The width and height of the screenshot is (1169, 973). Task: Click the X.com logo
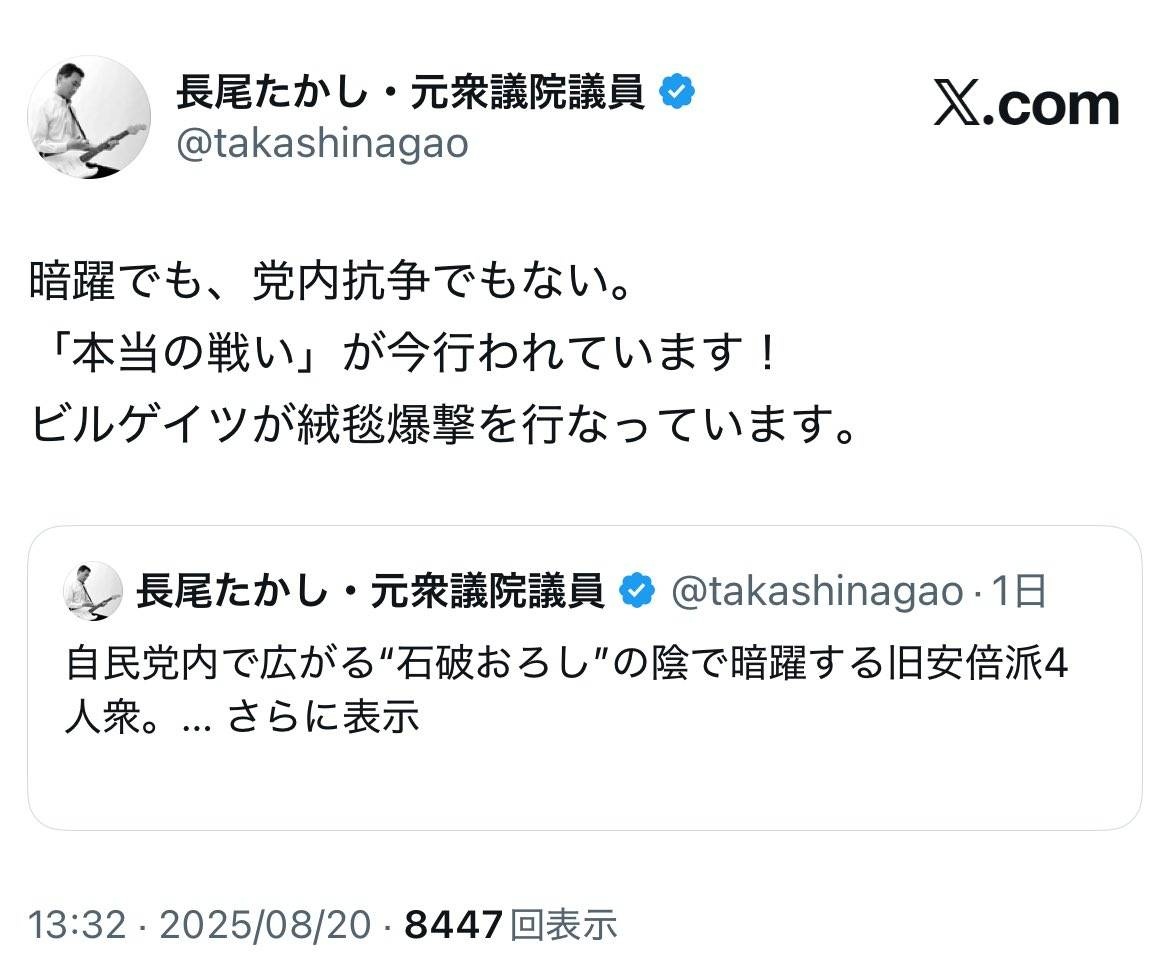click(x=1026, y=105)
